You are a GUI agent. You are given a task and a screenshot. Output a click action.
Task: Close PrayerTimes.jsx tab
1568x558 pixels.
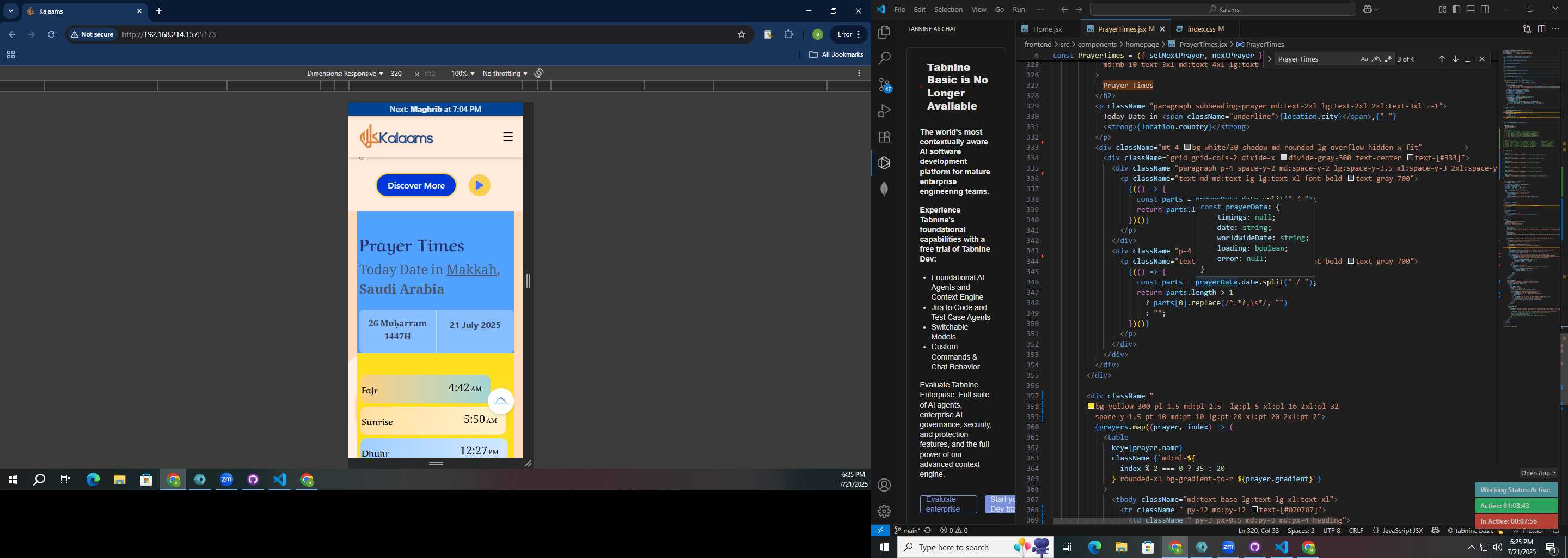tap(1162, 29)
